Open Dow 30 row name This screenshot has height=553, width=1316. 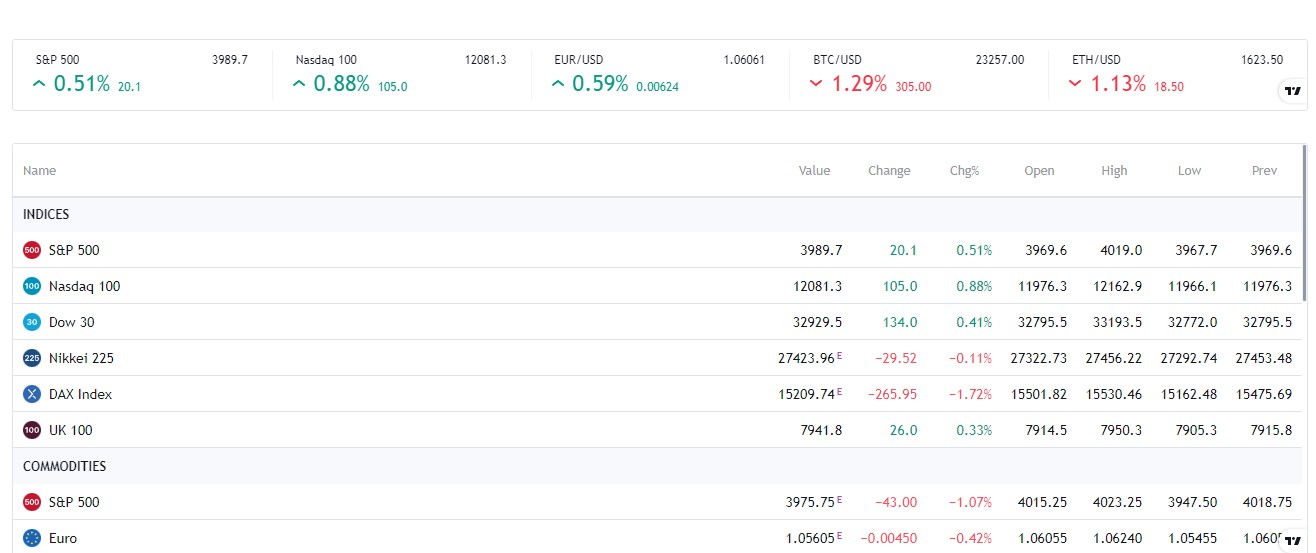point(72,322)
